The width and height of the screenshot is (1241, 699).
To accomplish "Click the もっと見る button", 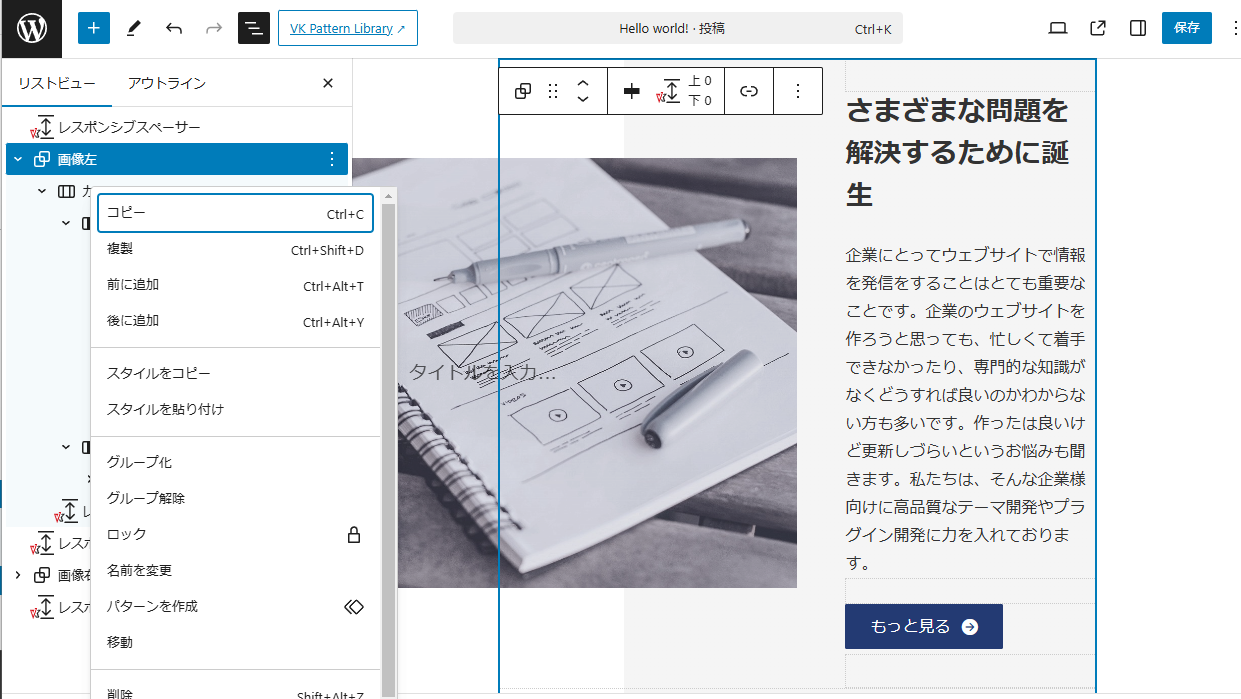I will [x=923, y=626].
